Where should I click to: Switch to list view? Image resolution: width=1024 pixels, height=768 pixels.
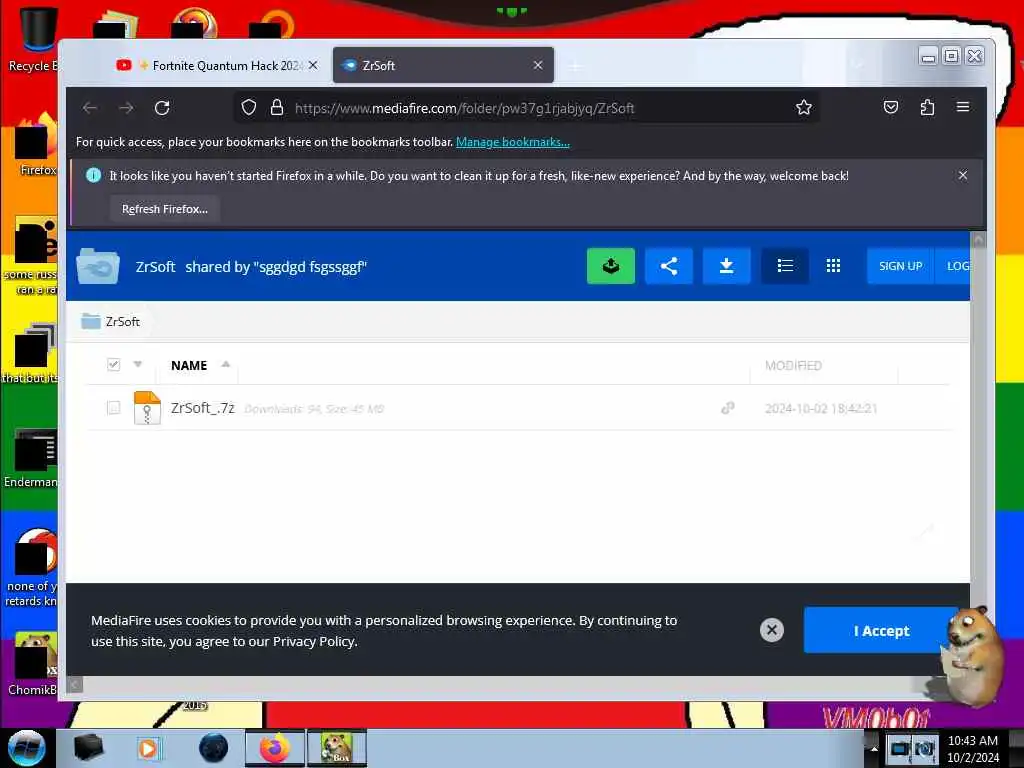(x=785, y=266)
